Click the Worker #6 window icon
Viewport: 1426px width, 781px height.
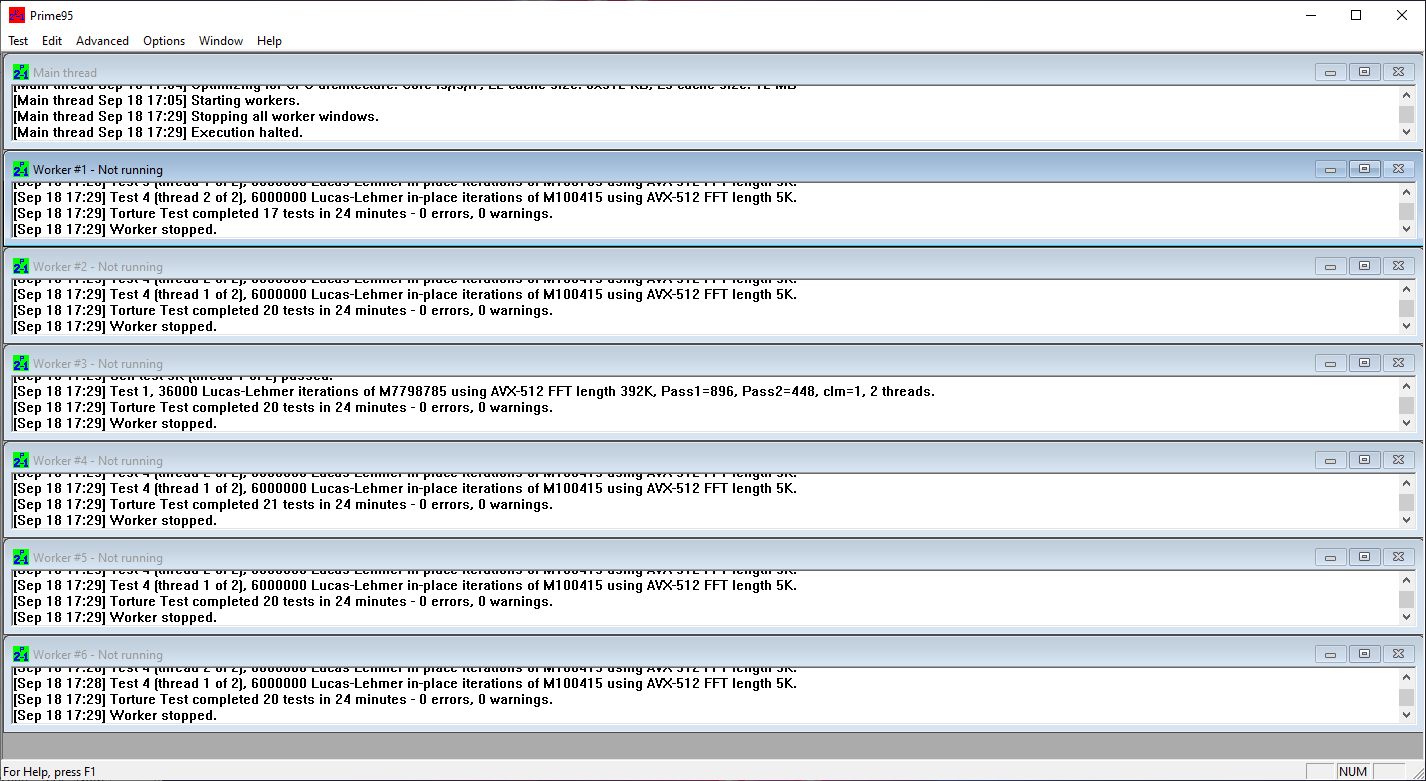21,654
